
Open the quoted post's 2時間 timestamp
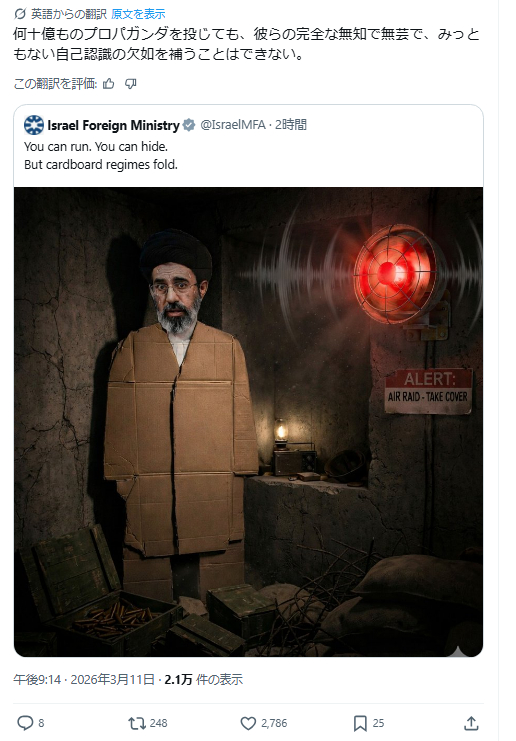point(291,125)
